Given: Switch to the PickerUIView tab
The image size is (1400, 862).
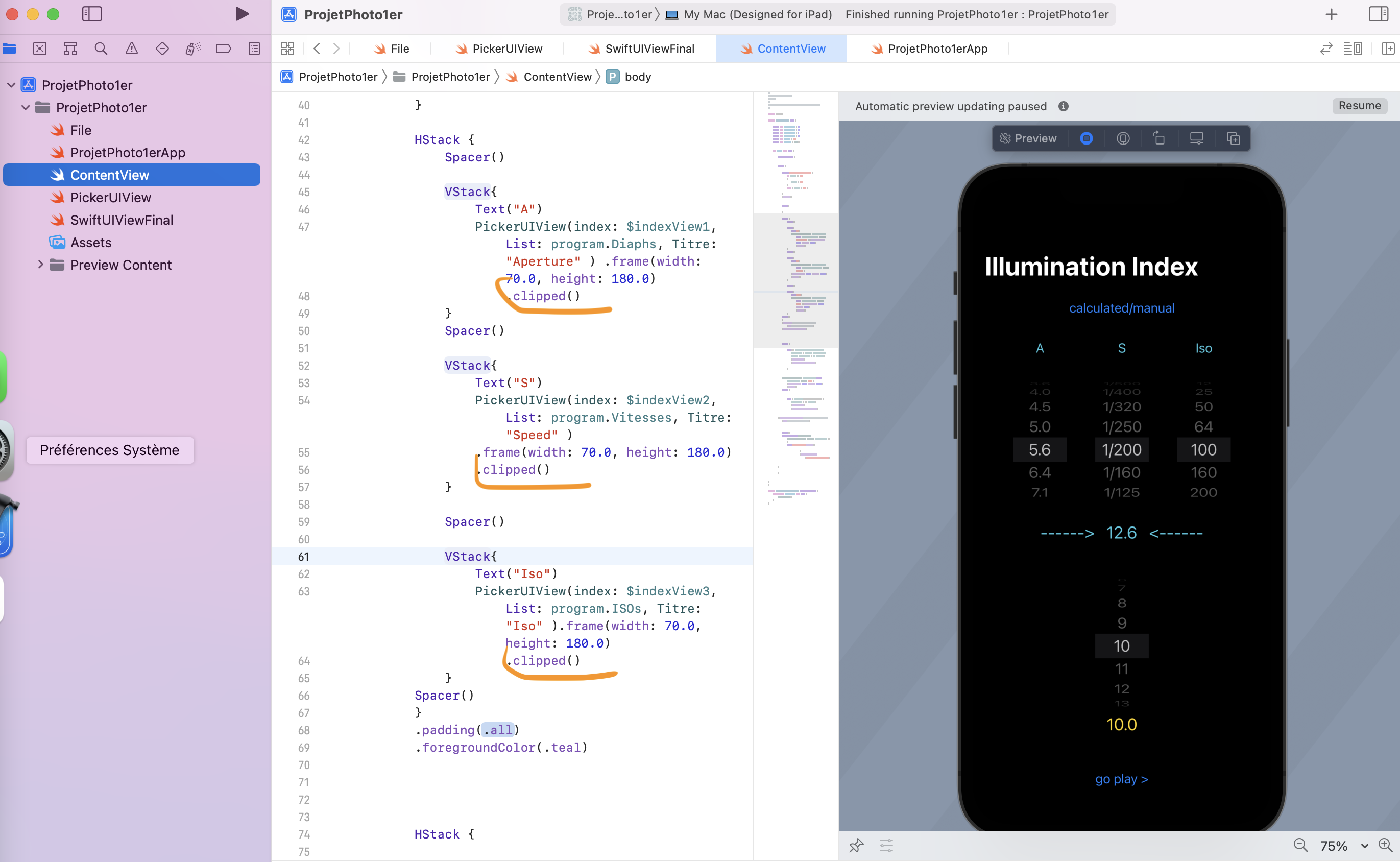Looking at the screenshot, I should (x=507, y=49).
